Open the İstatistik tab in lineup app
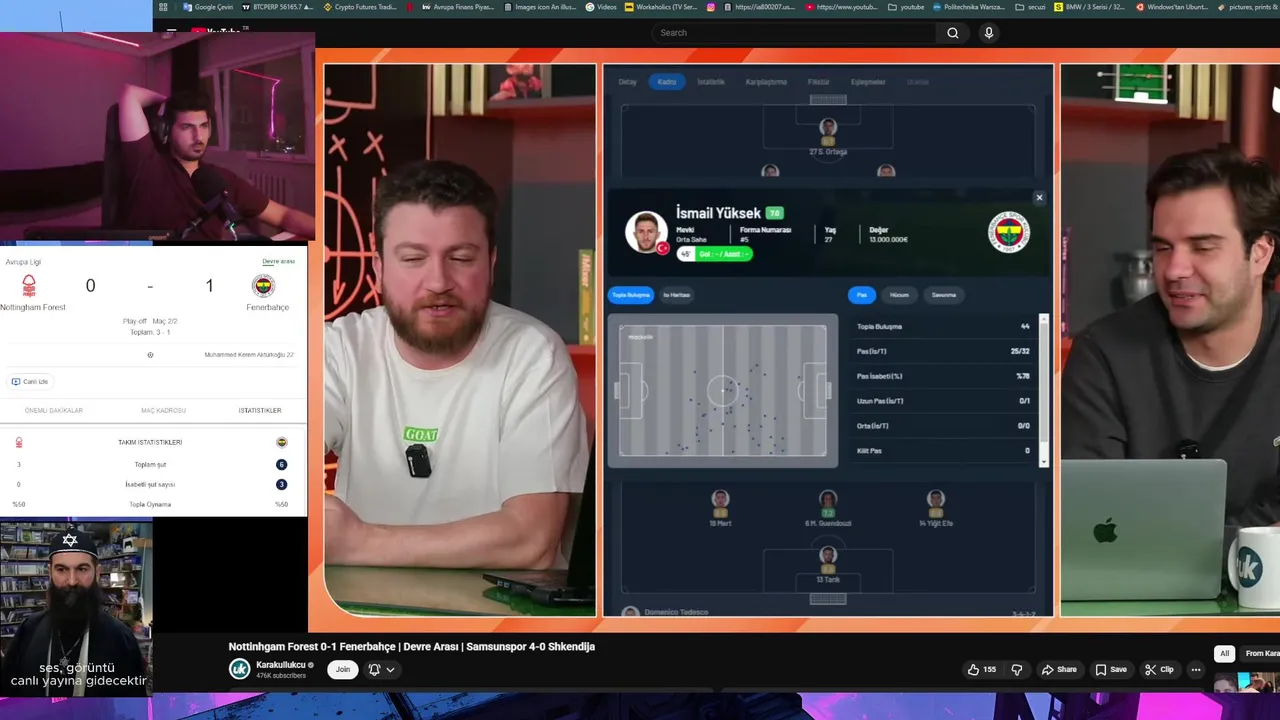Image resolution: width=1280 pixels, height=720 pixels. pyautogui.click(x=711, y=81)
